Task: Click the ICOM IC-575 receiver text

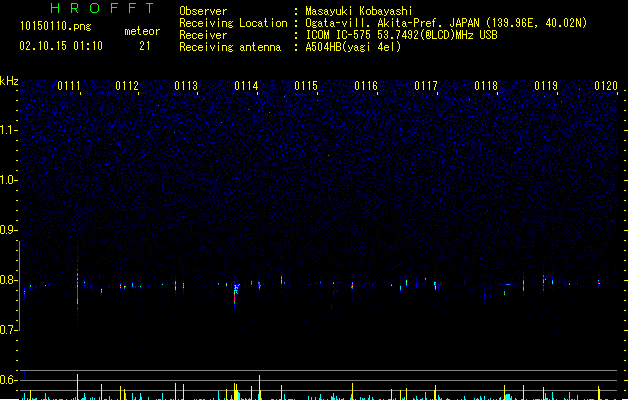Action: coord(401,35)
